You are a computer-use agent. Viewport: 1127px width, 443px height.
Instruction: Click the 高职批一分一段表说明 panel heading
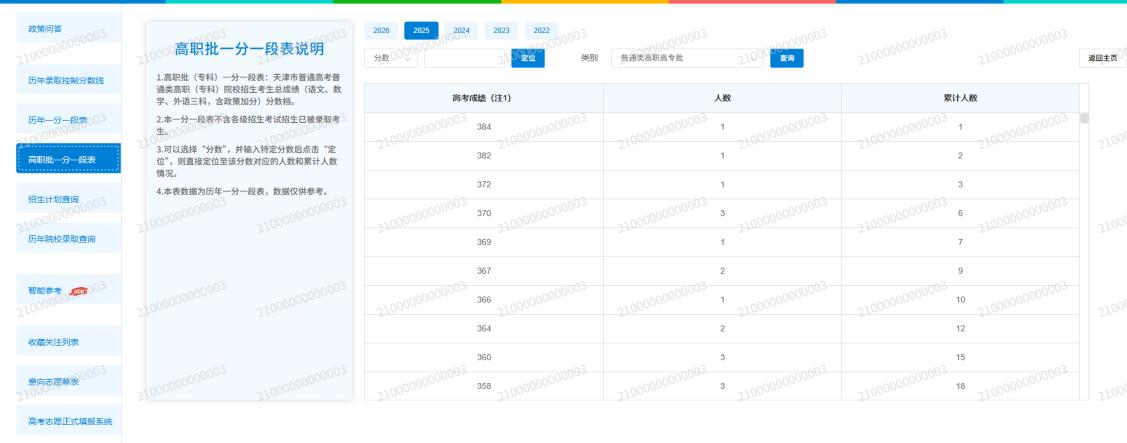(x=249, y=49)
